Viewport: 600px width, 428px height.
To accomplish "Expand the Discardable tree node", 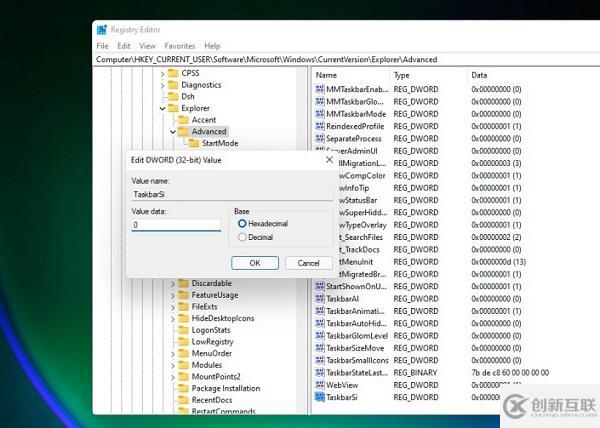I will pos(173,284).
